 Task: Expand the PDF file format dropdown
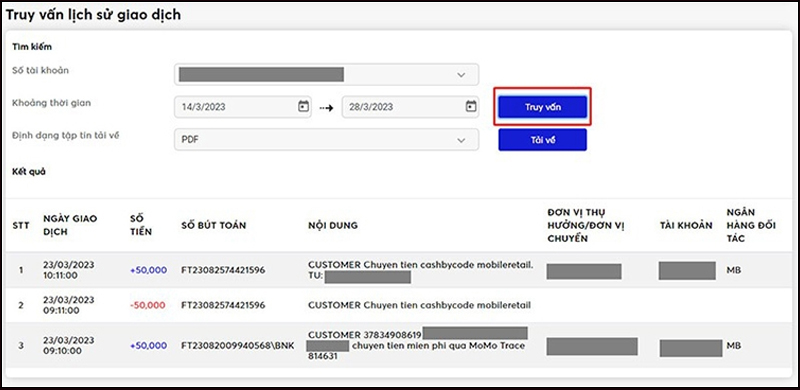(x=327, y=139)
